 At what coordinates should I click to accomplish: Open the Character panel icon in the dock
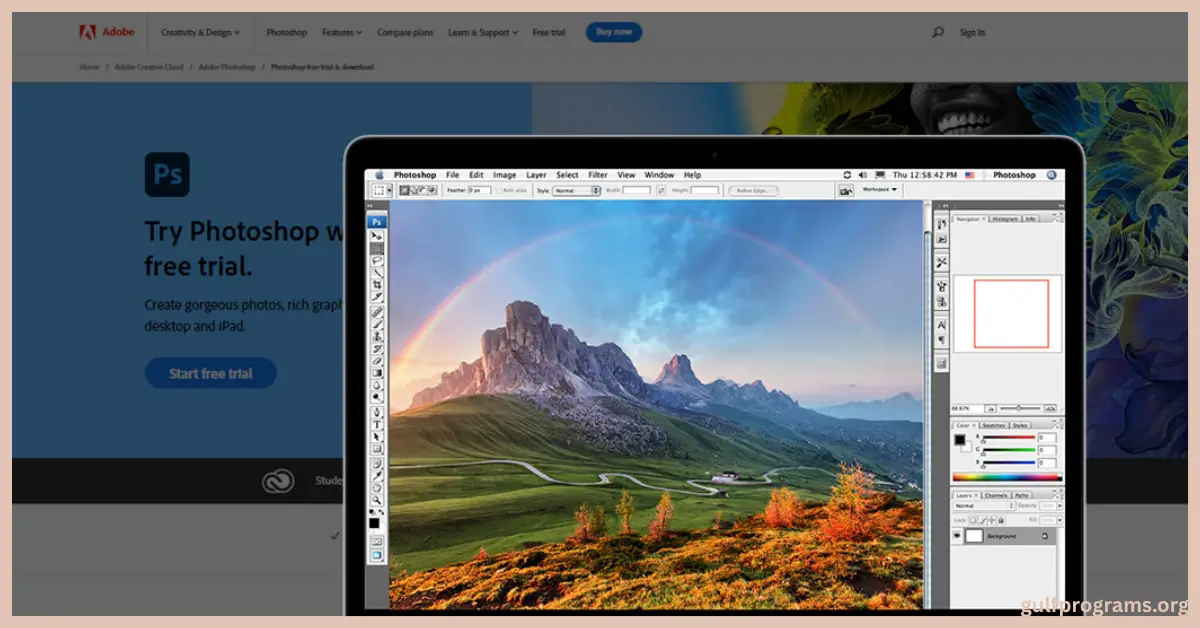point(941,325)
